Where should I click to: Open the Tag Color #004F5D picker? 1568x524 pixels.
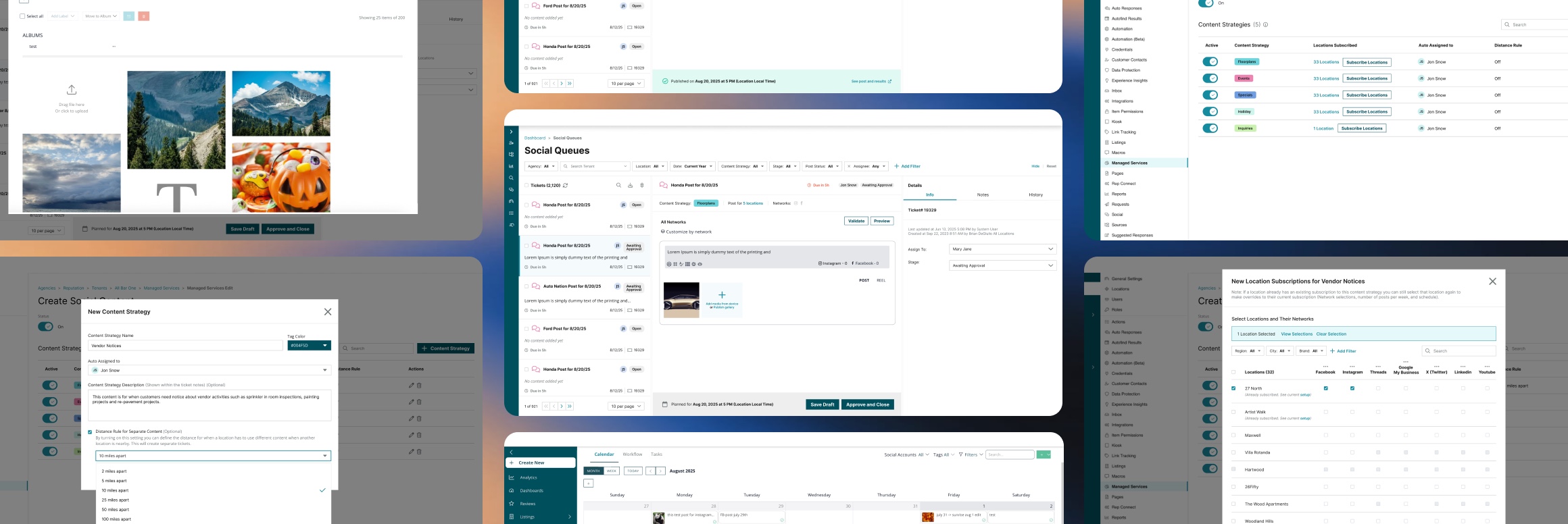309,346
